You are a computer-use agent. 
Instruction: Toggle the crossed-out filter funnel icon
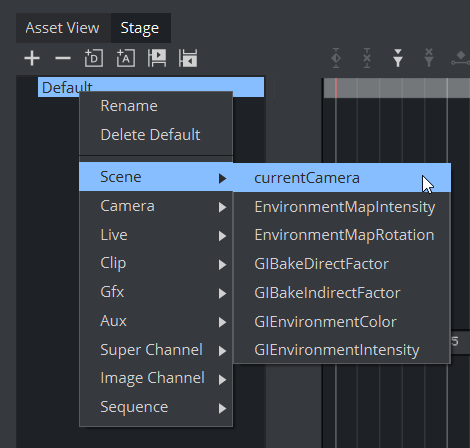(429, 57)
